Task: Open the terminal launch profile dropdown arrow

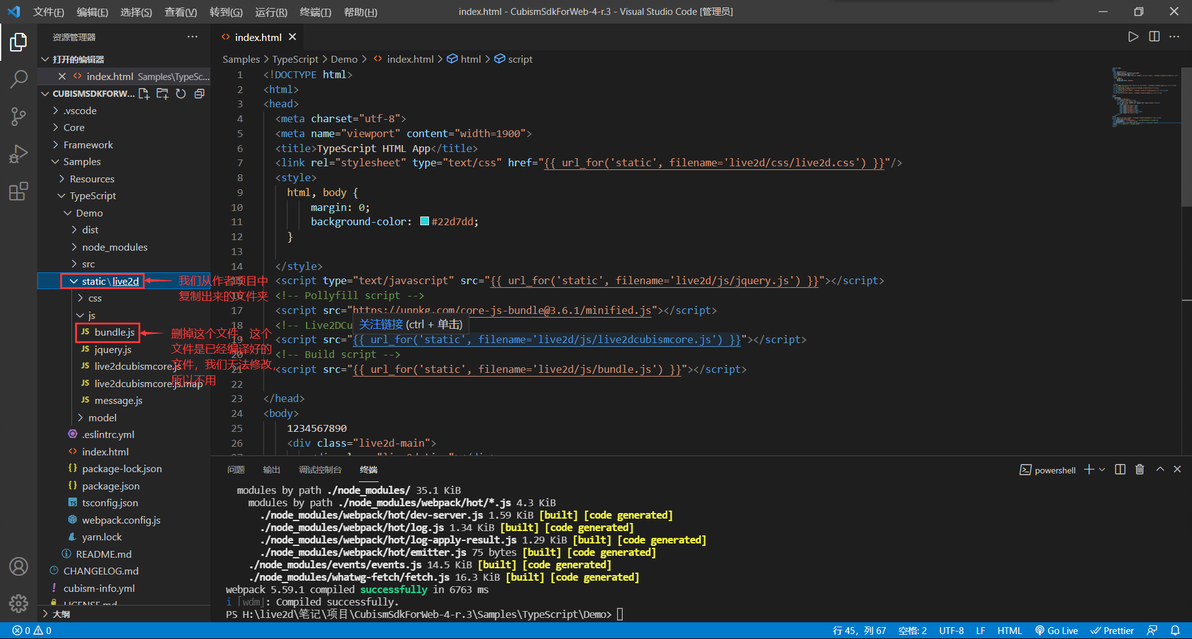Action: click(1102, 470)
